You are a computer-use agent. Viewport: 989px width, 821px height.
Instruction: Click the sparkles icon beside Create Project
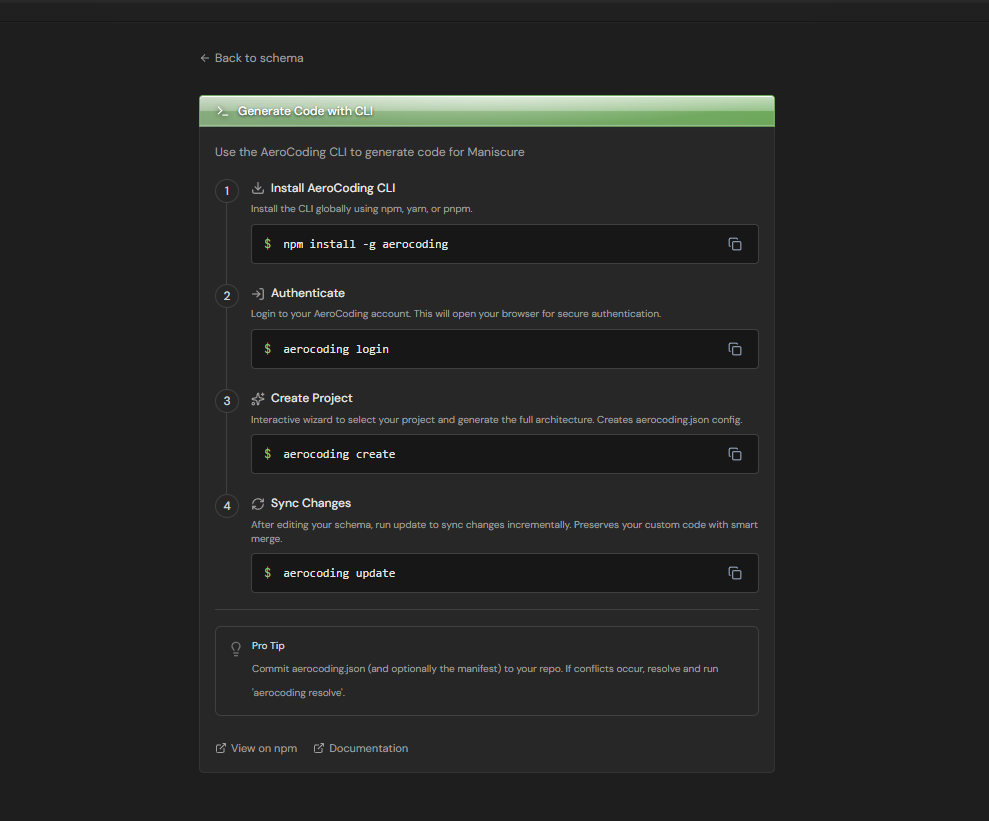[257, 397]
